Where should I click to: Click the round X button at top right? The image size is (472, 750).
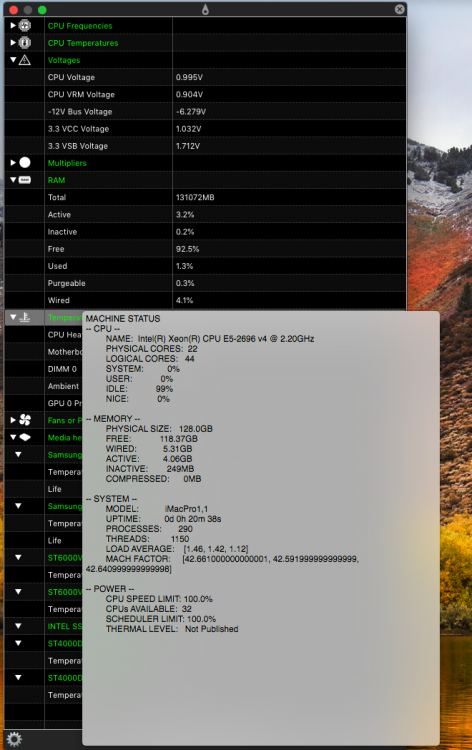pyautogui.click(x=400, y=9)
